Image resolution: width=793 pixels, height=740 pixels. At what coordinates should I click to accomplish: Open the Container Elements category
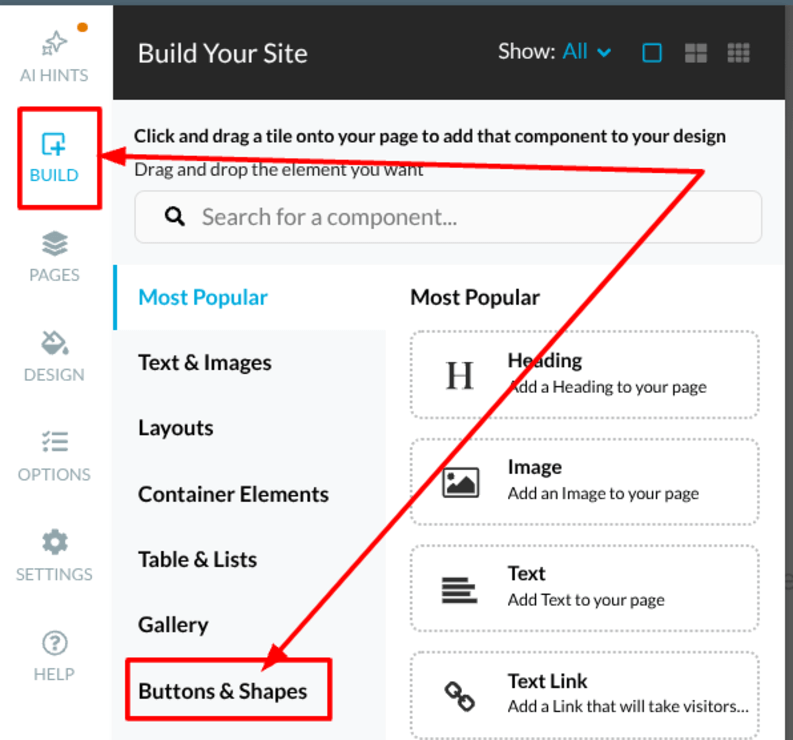click(233, 494)
